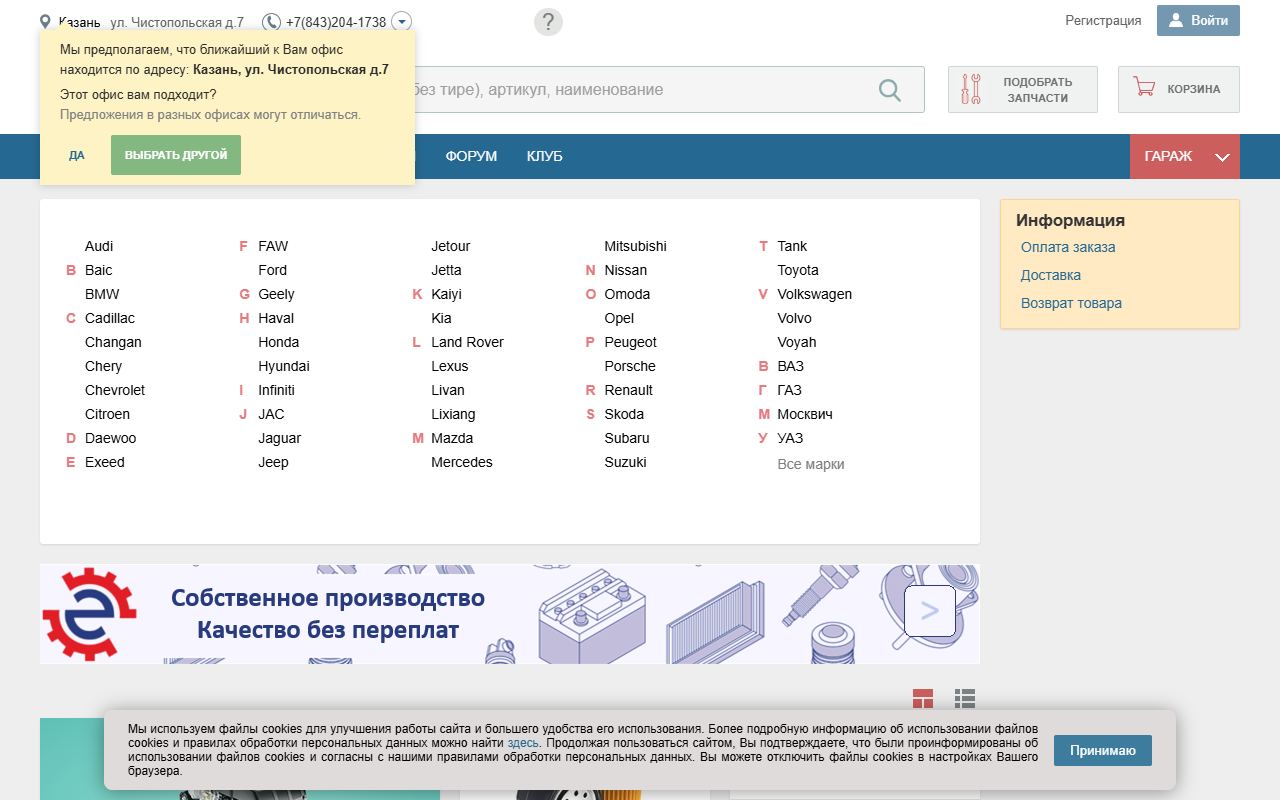Screen dimensions: 1280x800
Task: Switch to list view icon
Action: pyautogui.click(x=964, y=699)
